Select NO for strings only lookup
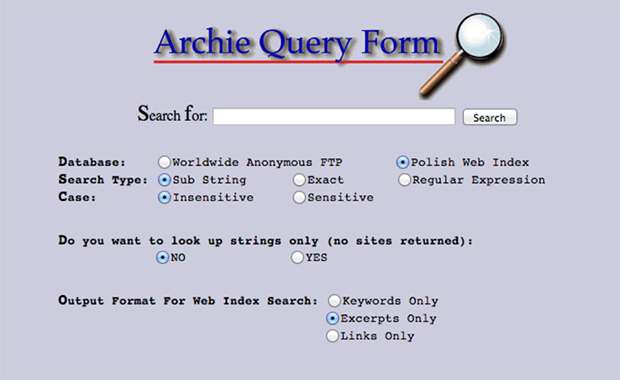Viewport: 620px width, 380px height. [163, 257]
